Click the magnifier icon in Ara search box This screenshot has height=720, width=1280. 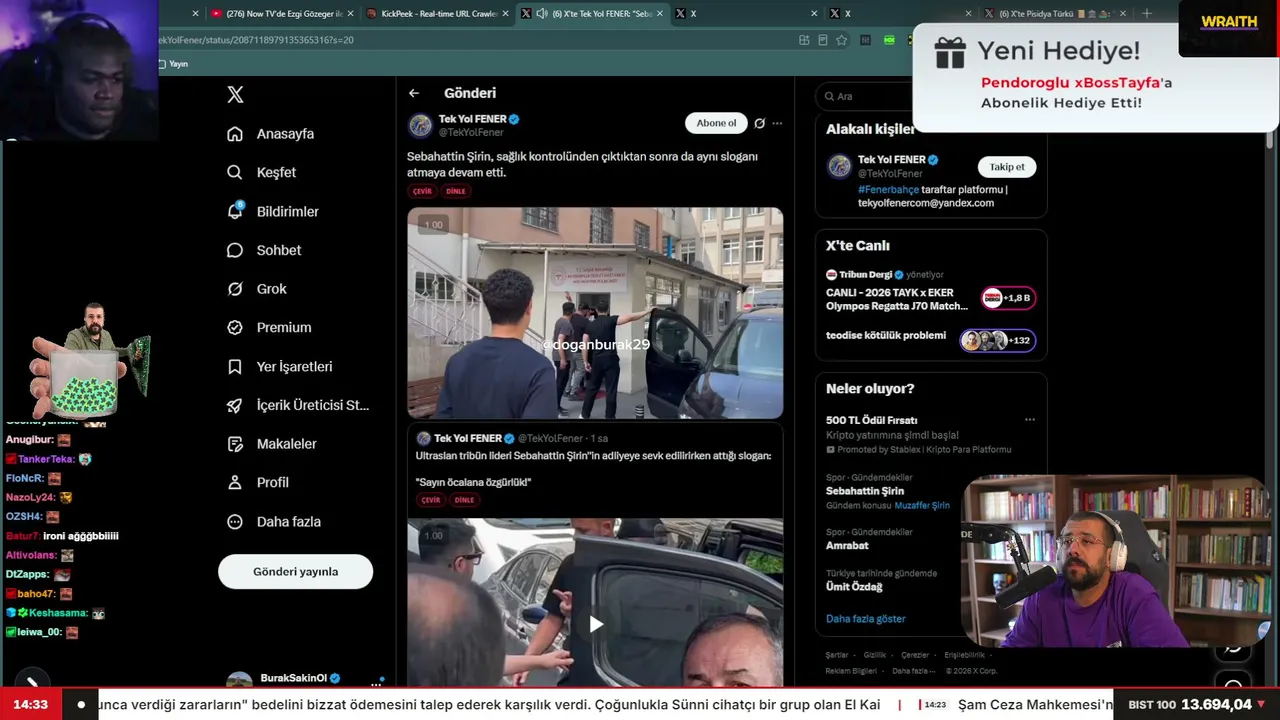pos(828,96)
